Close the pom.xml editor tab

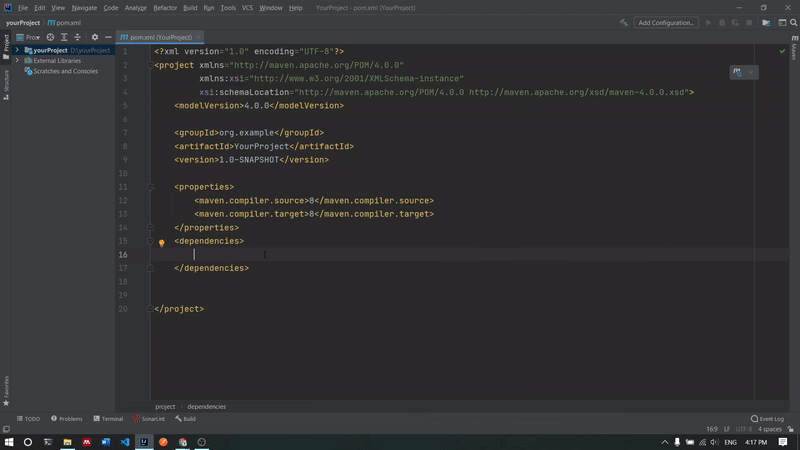coord(198,37)
